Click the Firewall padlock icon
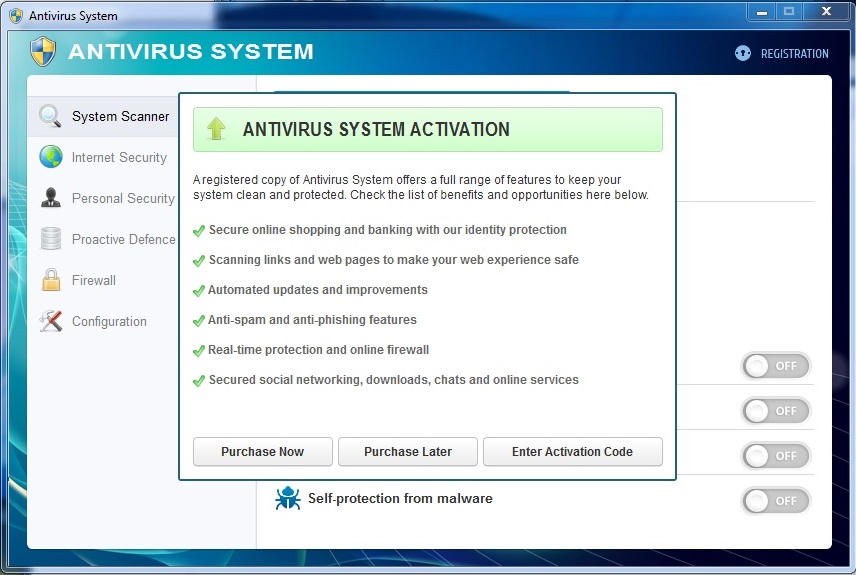 pyautogui.click(x=51, y=280)
